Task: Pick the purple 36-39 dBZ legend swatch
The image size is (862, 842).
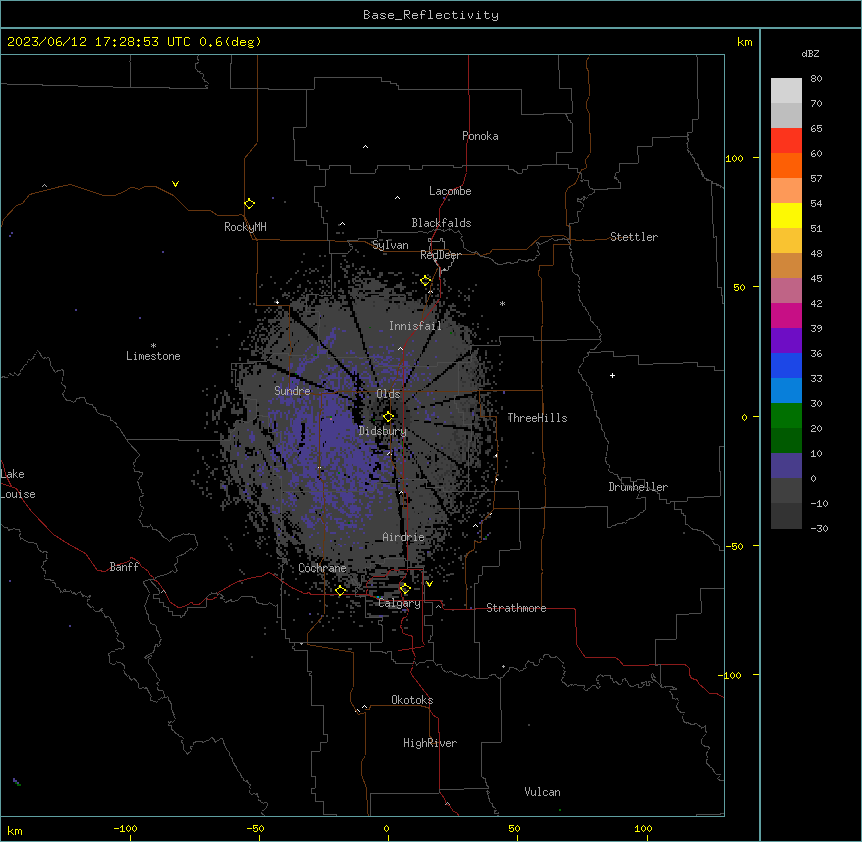Action: tap(786, 341)
